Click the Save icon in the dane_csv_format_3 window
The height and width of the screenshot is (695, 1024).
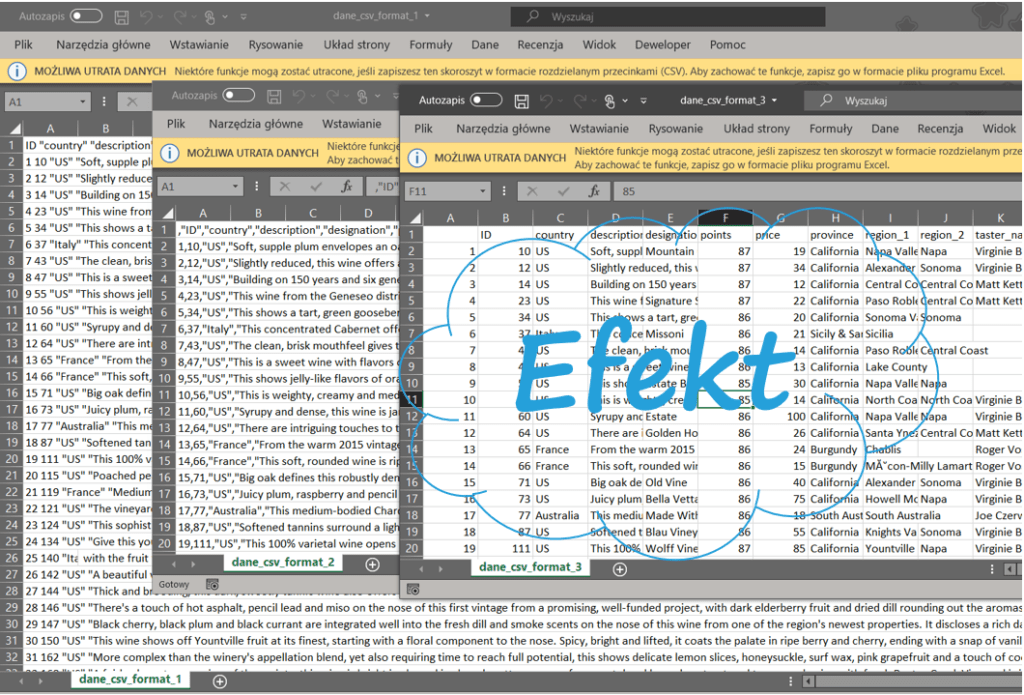pyautogui.click(x=521, y=101)
